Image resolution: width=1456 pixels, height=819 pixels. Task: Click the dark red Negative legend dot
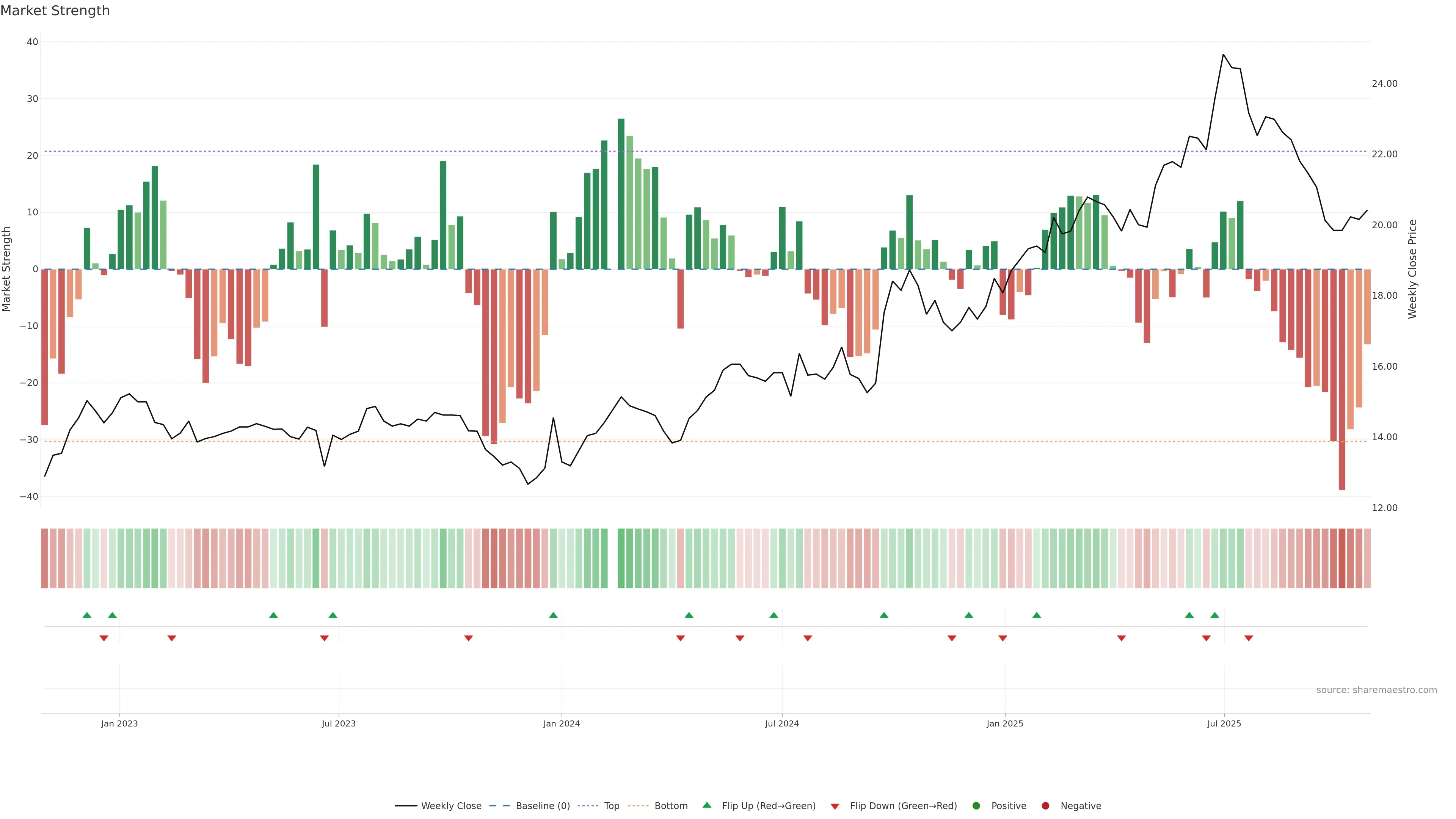[1045, 806]
